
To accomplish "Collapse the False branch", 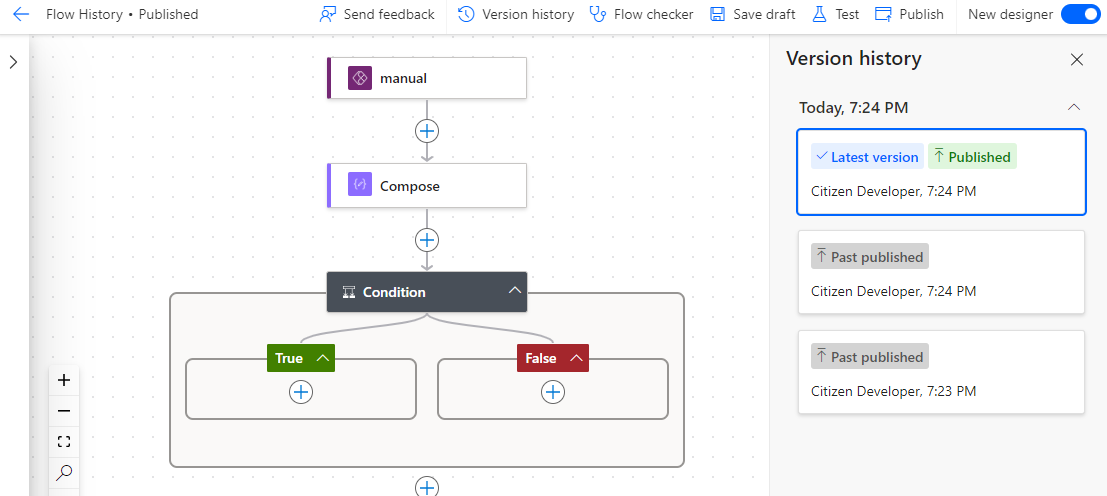I will pos(577,358).
